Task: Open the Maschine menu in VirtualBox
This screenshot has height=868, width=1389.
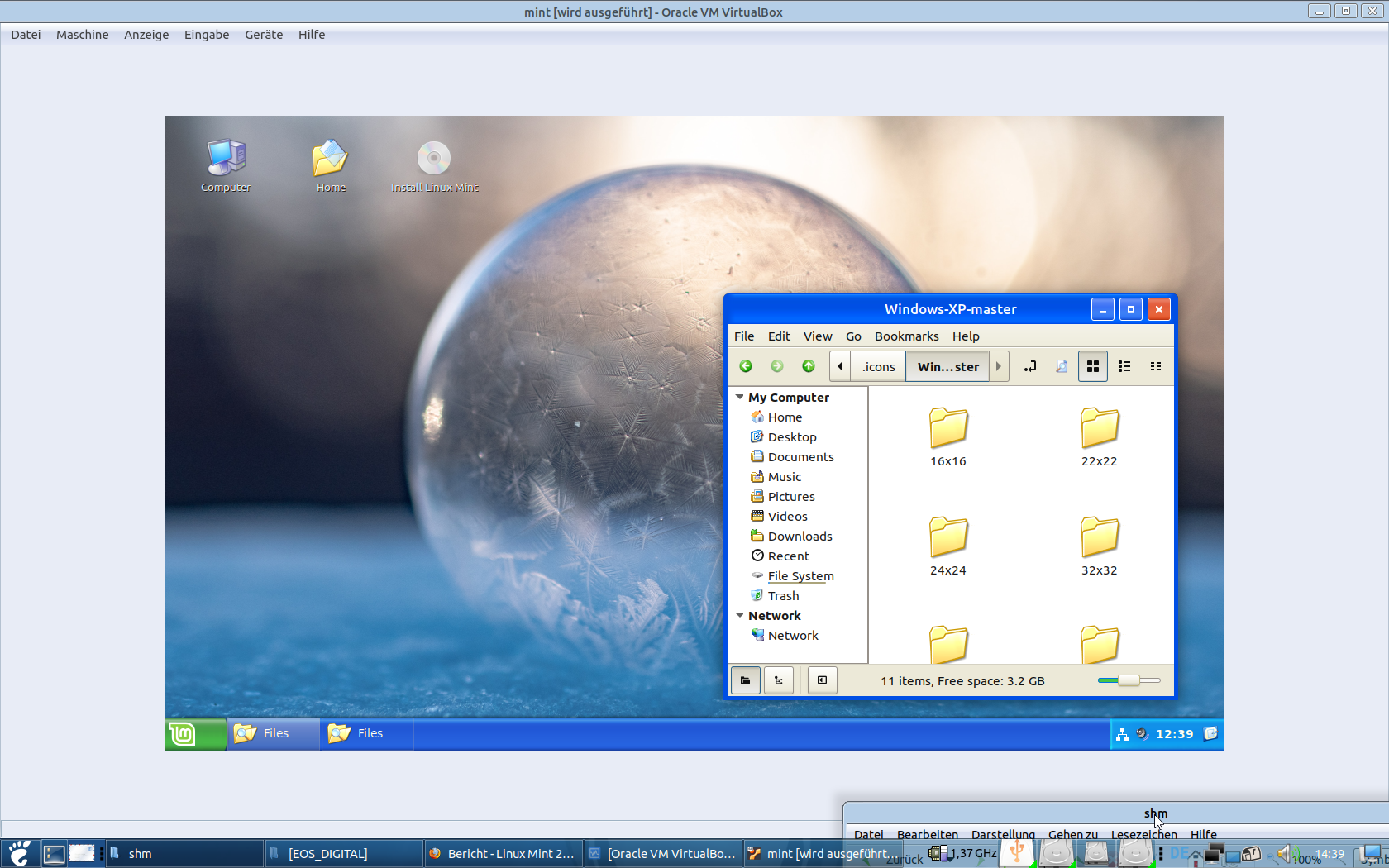Action: [83, 35]
